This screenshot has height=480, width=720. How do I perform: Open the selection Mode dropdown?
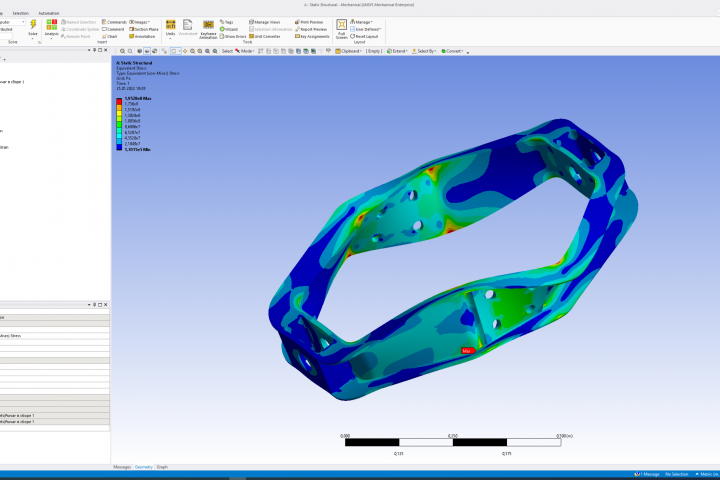(x=245, y=51)
